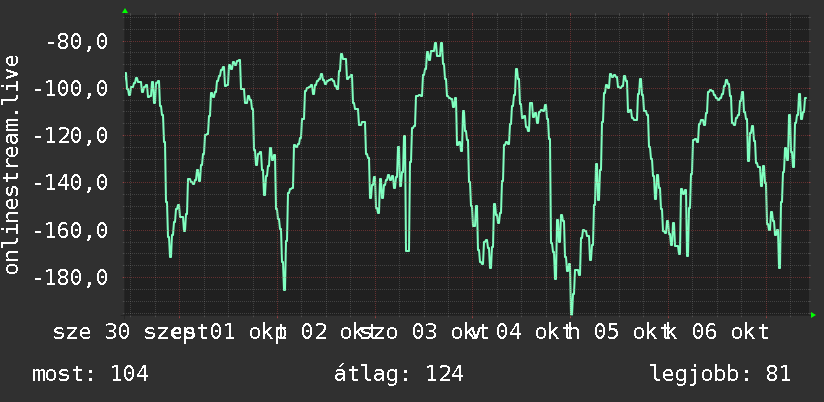Click green arrow at right end of x-axis
The image size is (824, 402).
click(813, 315)
